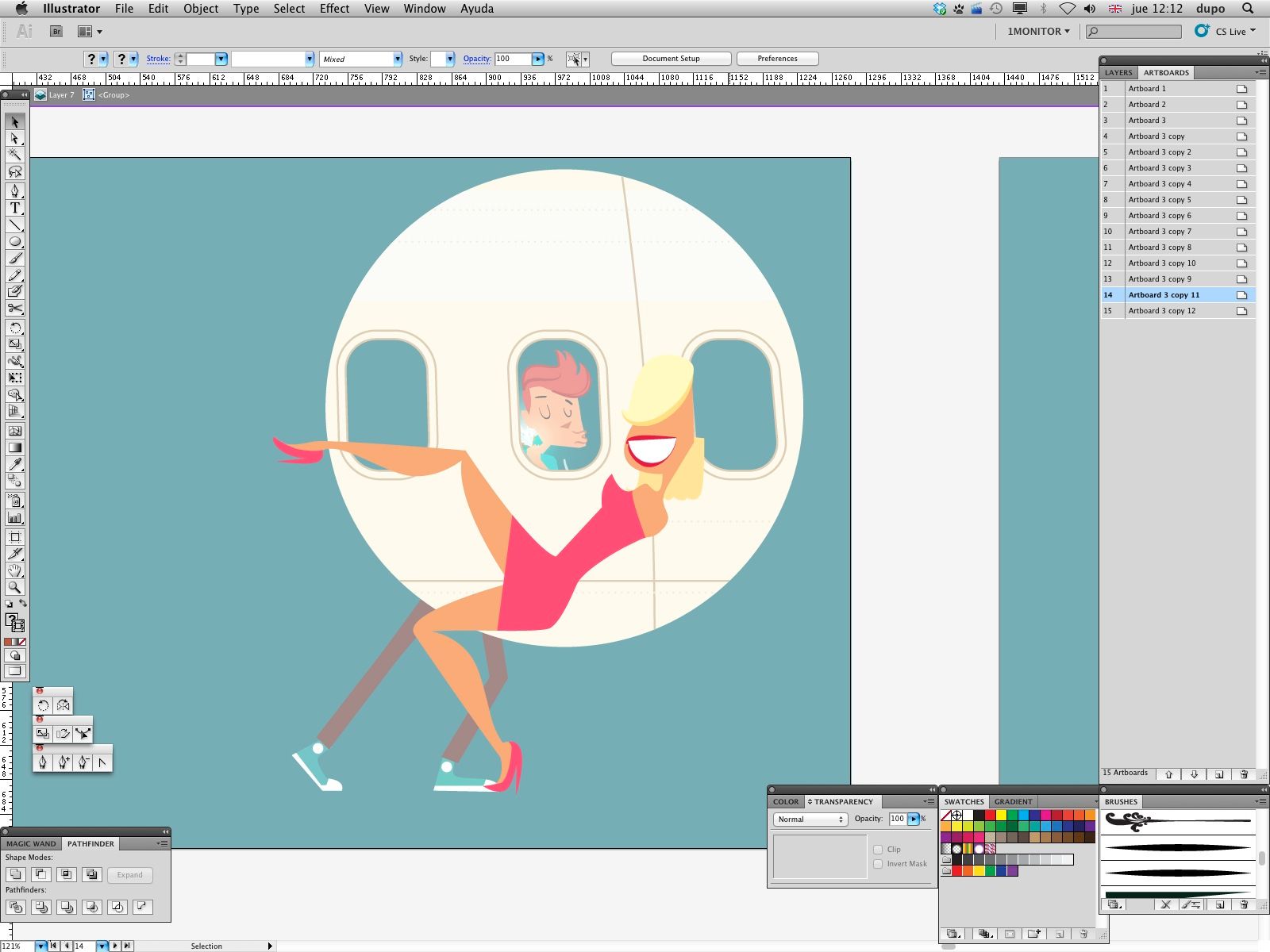Open Preferences from the control bar
This screenshot has width=1270, height=952.
[777, 59]
